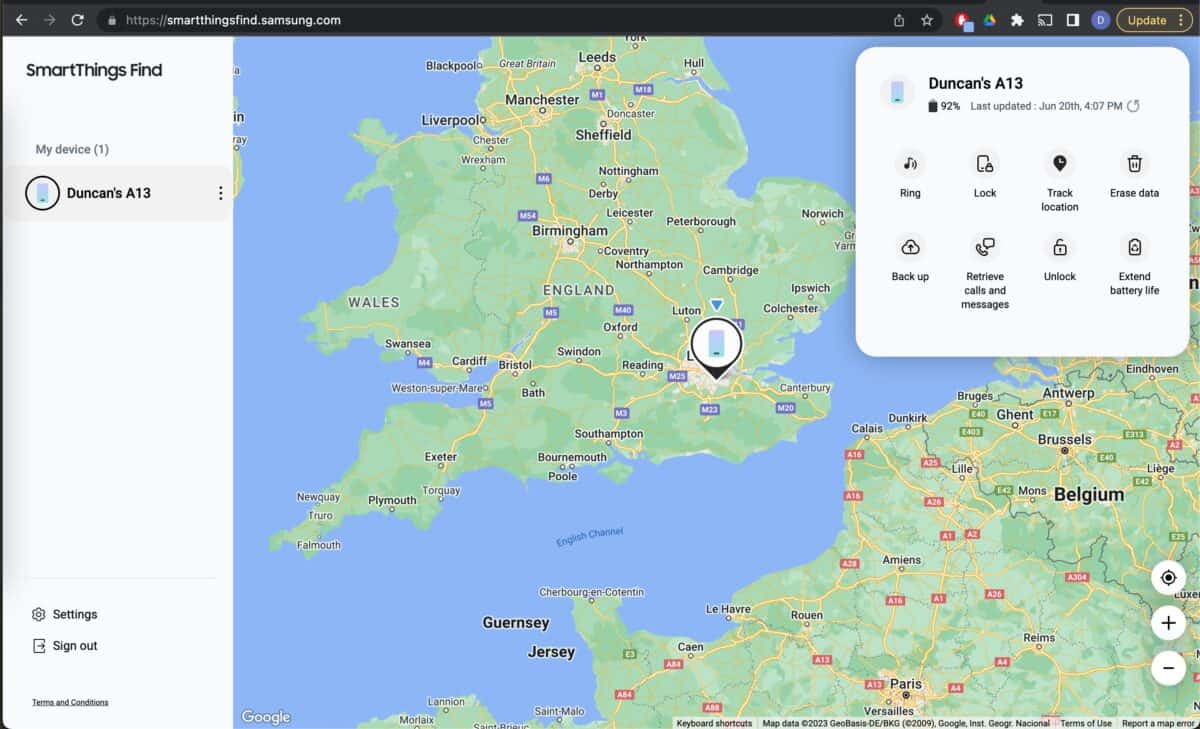The width and height of the screenshot is (1200, 729).
Task: Click the Southampton map label
Action: coord(609,434)
